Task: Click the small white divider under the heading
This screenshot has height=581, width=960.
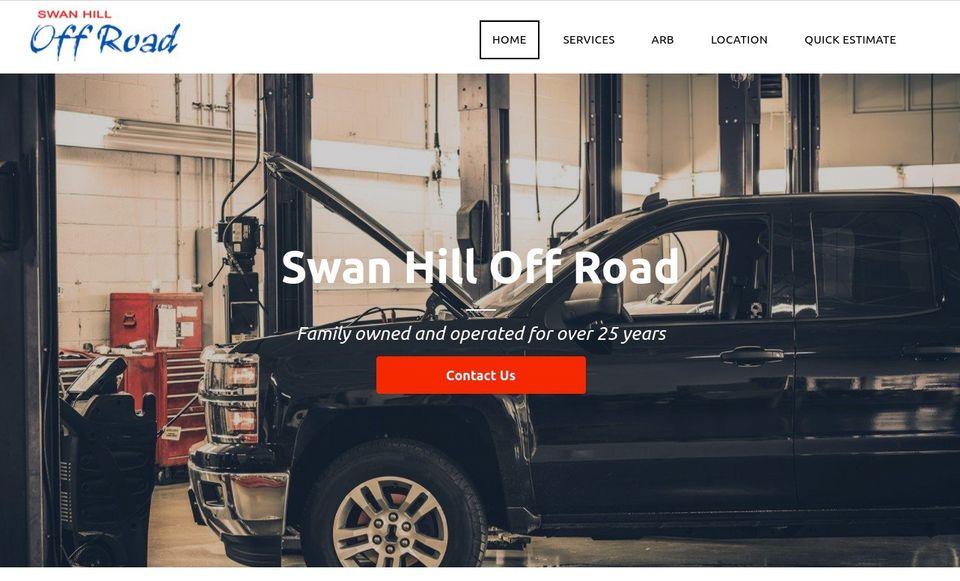Action: pyautogui.click(x=481, y=310)
